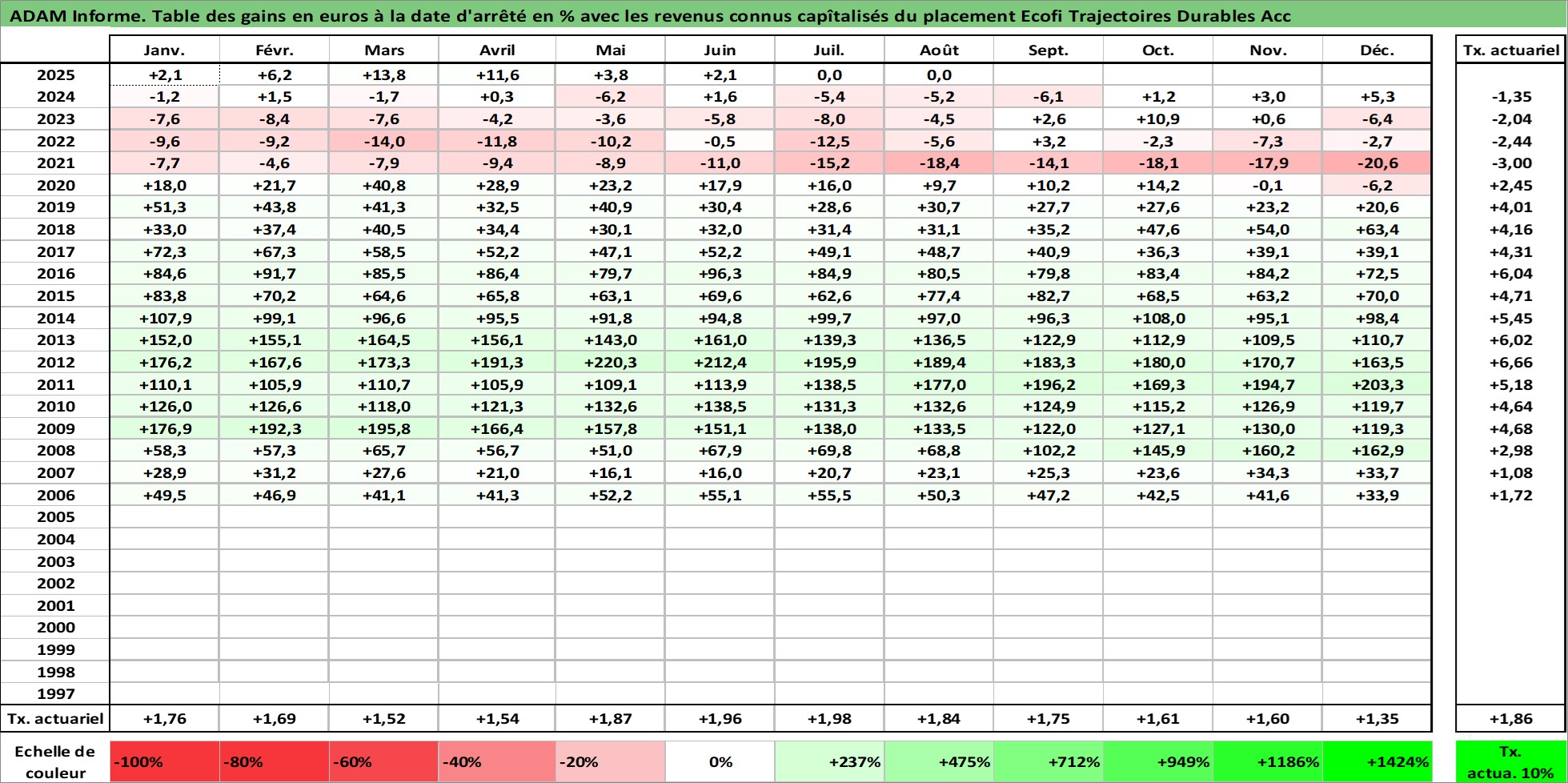Image resolution: width=1568 pixels, height=783 pixels.
Task: Click cell +220,3 for May 2012
Action: click(x=611, y=362)
